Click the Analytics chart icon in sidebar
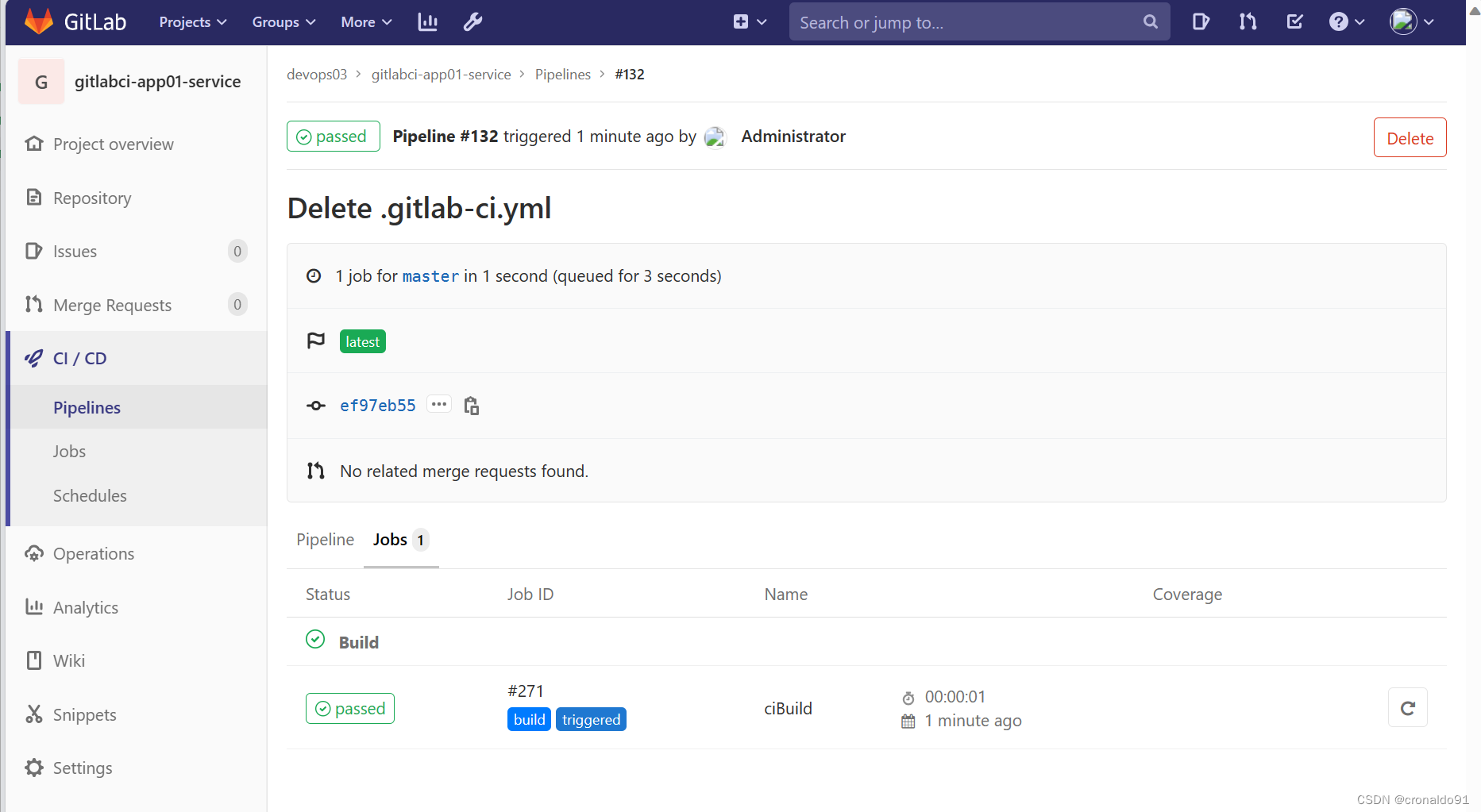Viewport: 1481px width, 812px height. click(x=34, y=607)
